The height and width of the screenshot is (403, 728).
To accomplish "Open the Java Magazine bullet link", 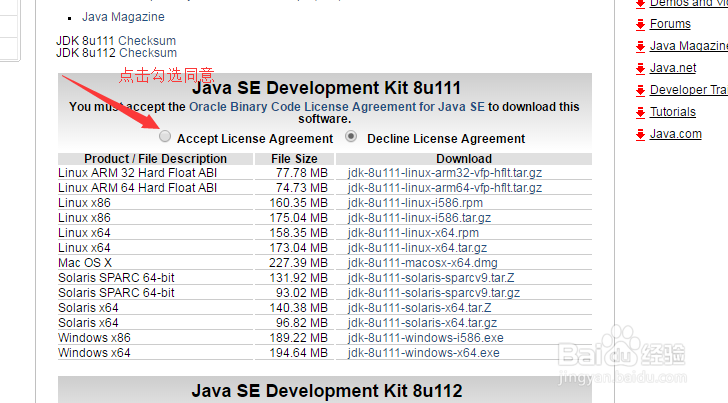I will [x=123, y=17].
